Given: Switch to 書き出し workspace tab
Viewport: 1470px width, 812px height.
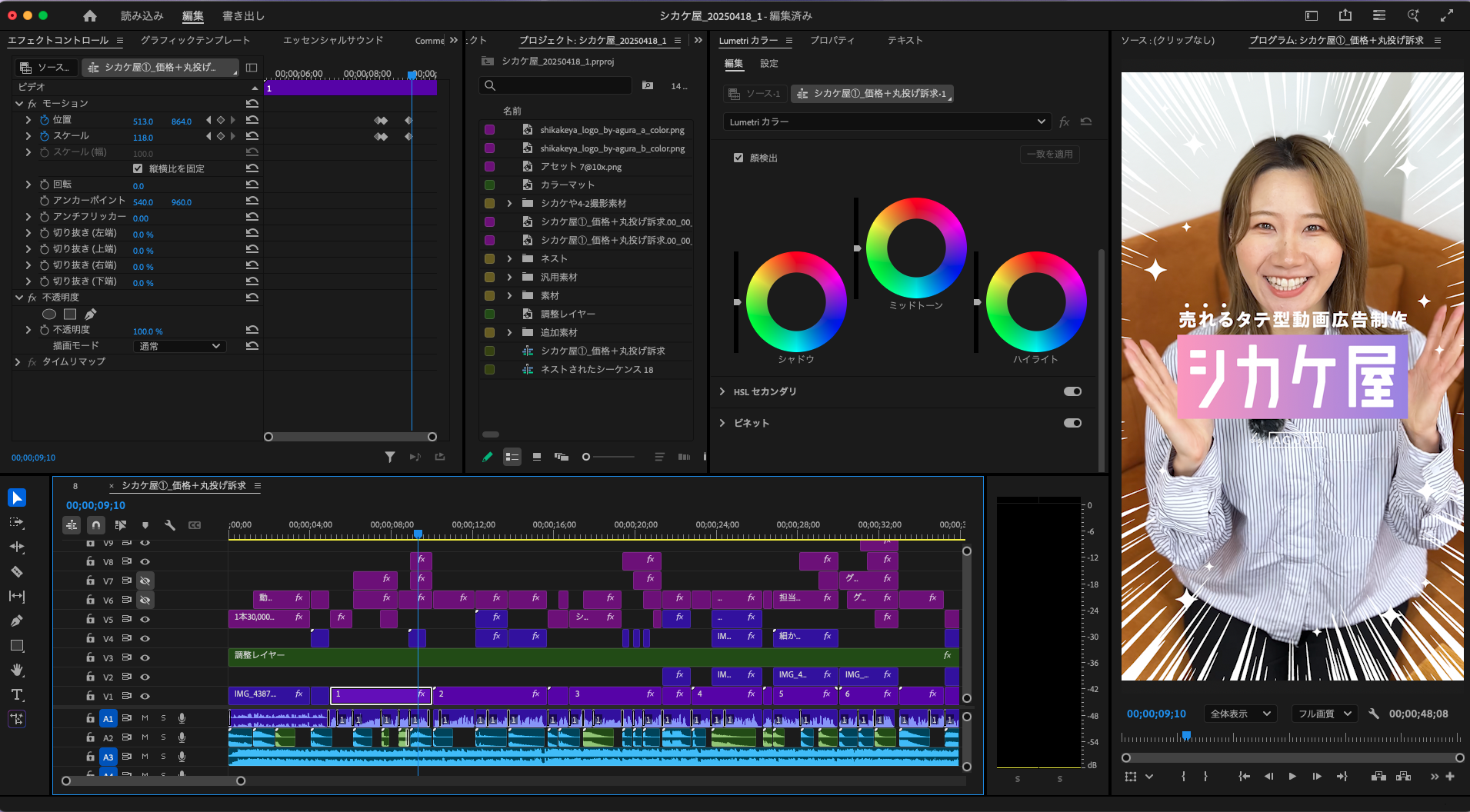Looking at the screenshot, I should tap(243, 15).
